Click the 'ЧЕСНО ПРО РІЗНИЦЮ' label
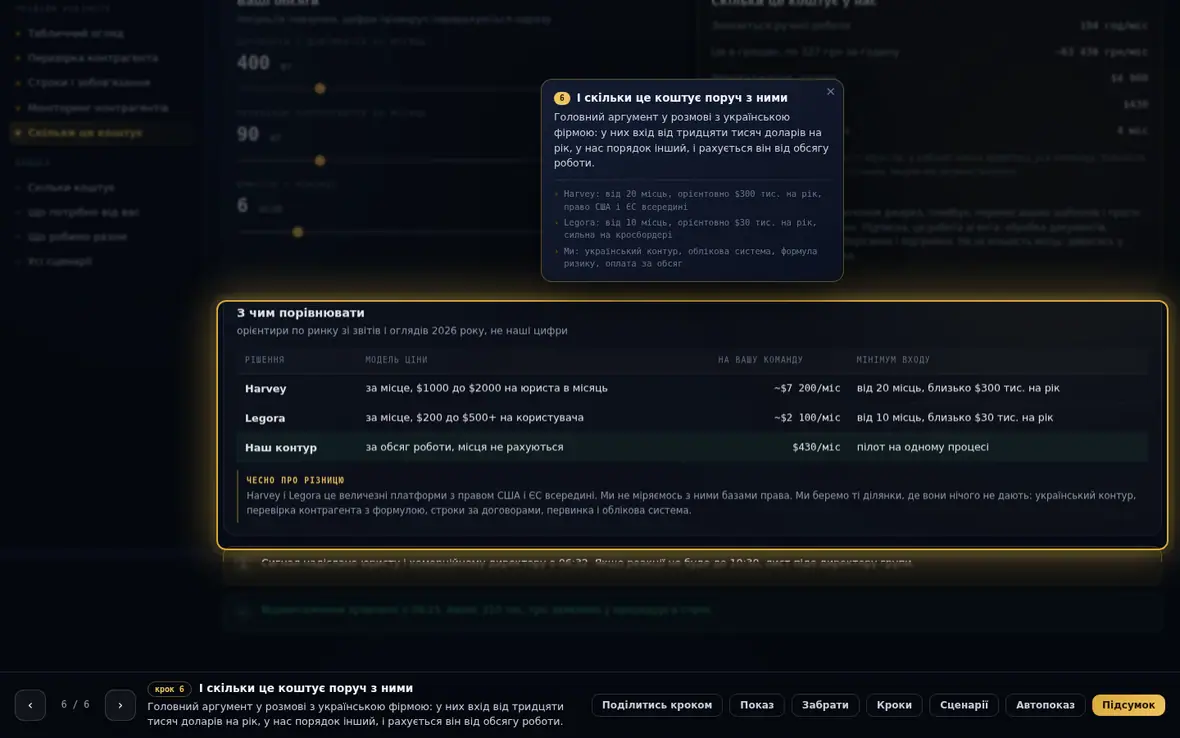Screen dimensions: 1180x738 pos(295,480)
